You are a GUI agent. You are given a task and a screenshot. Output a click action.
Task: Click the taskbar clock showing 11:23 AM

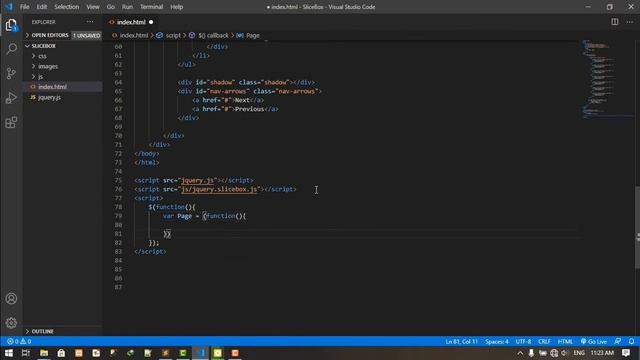(x=602, y=353)
